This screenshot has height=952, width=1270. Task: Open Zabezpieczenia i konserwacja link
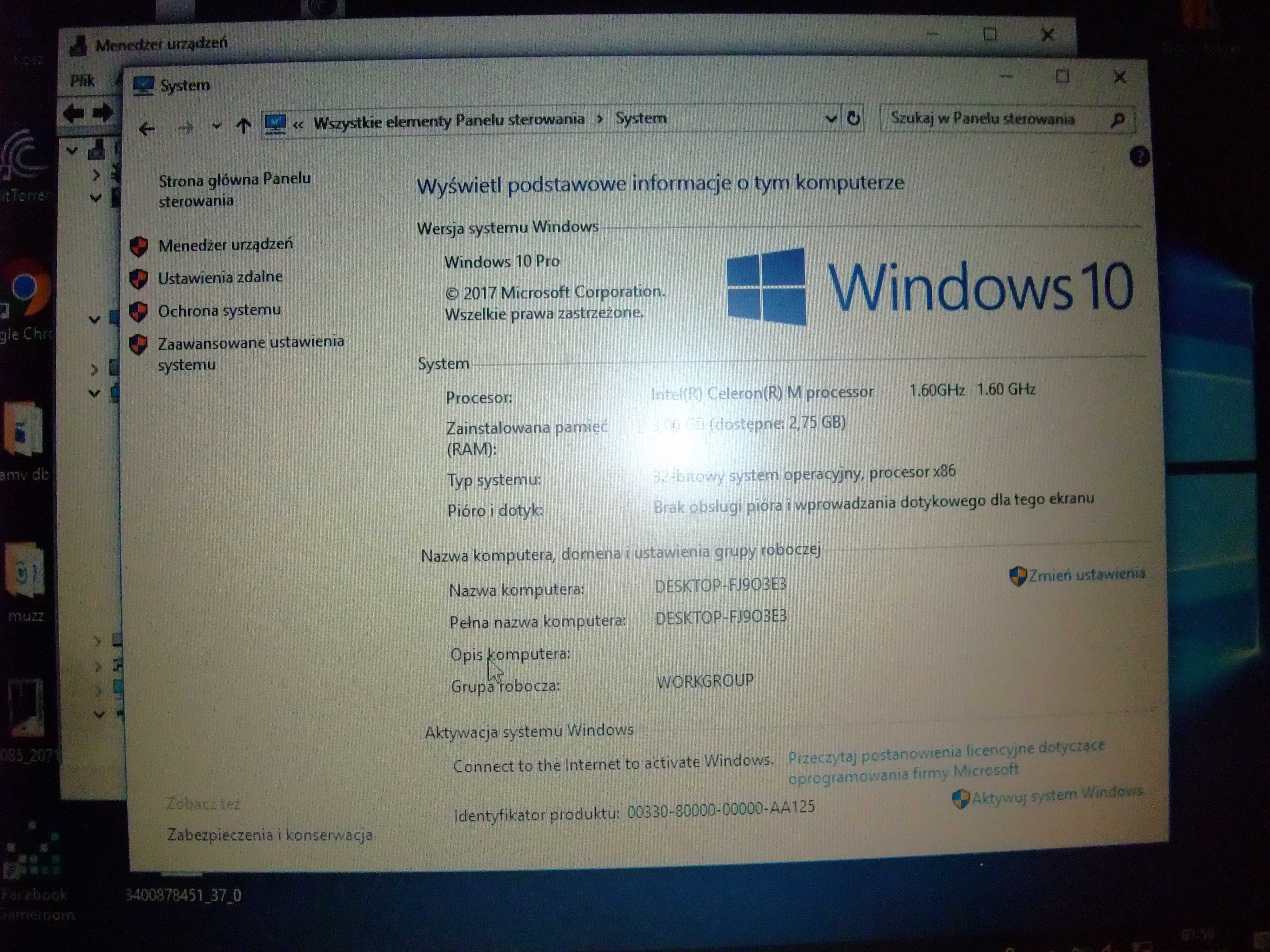pos(269,835)
